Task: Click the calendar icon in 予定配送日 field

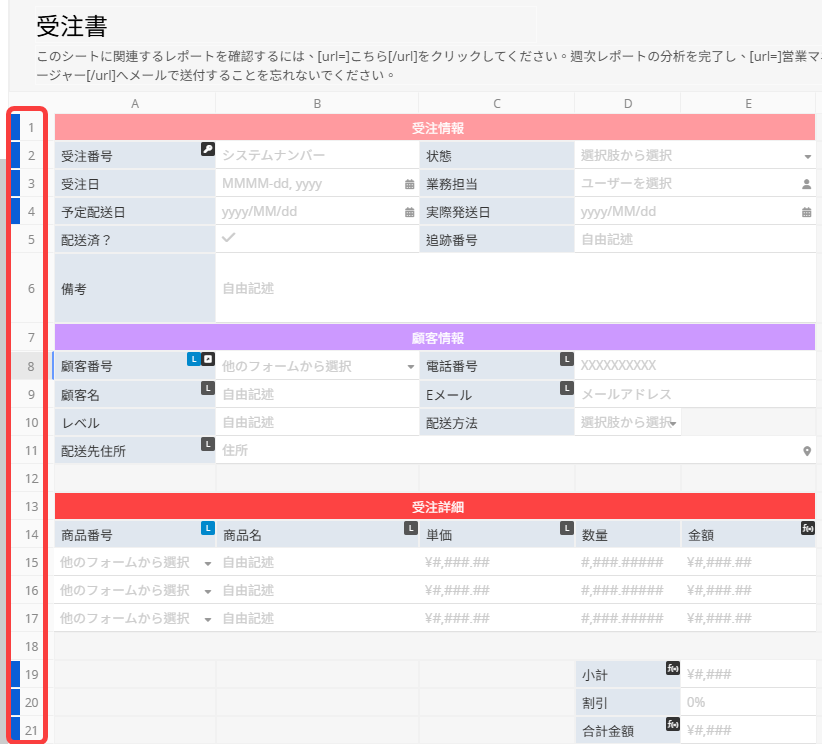Action: (409, 212)
